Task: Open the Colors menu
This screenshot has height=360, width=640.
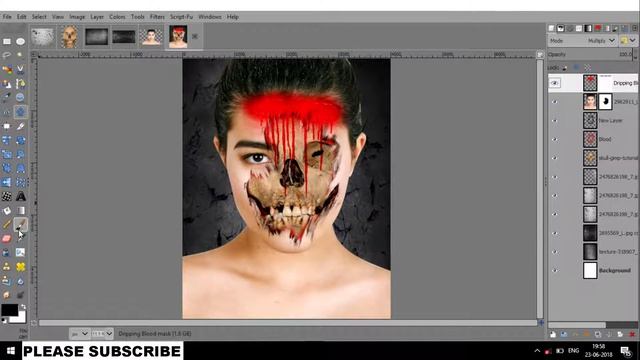Action: pyautogui.click(x=117, y=17)
